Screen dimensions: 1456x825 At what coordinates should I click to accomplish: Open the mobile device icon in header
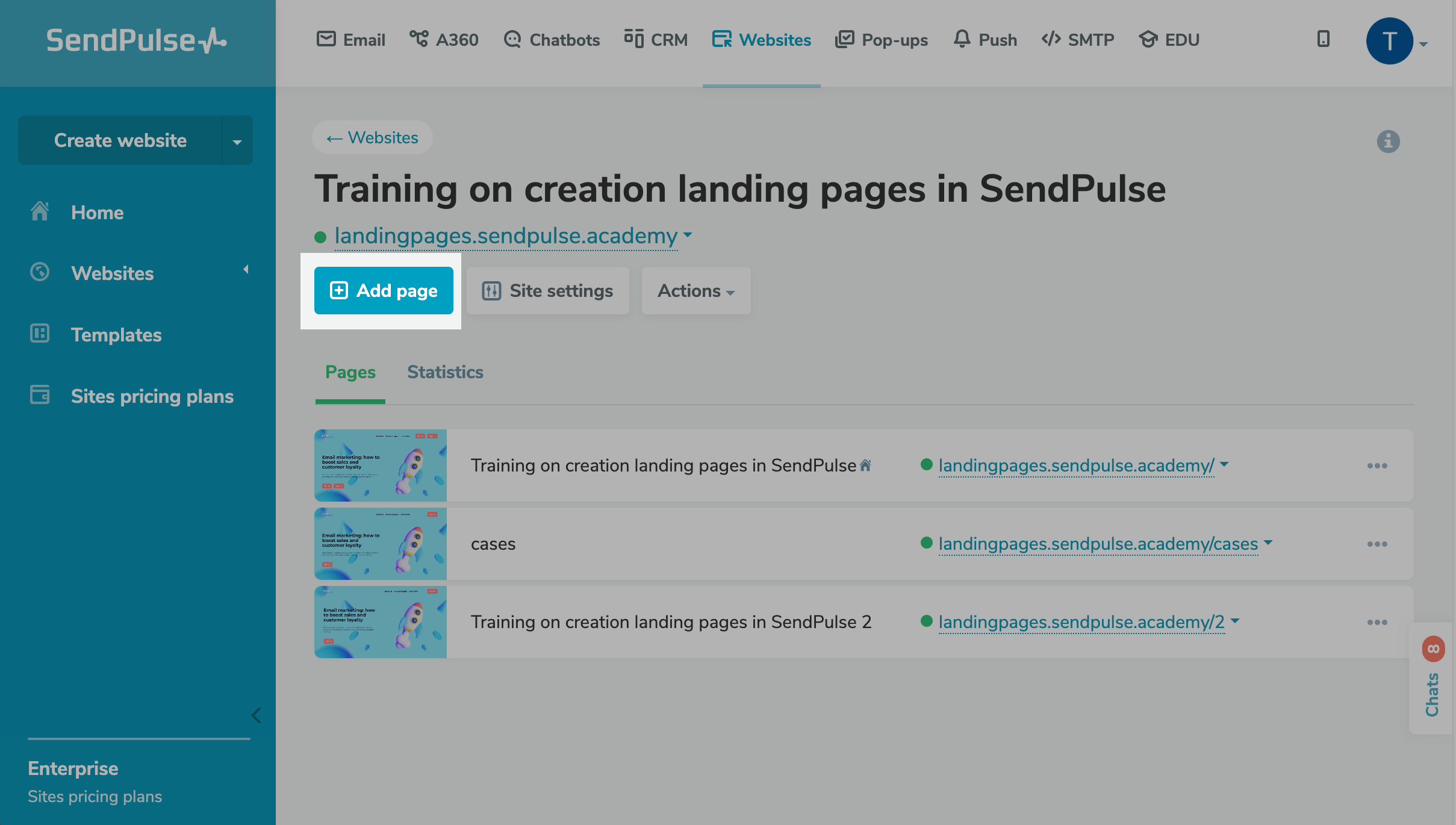pos(1323,39)
